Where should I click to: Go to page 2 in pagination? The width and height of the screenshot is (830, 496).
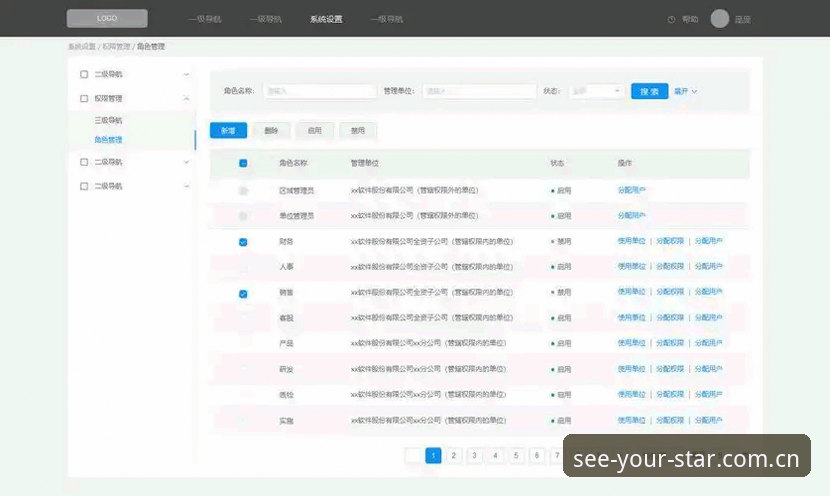click(454, 455)
